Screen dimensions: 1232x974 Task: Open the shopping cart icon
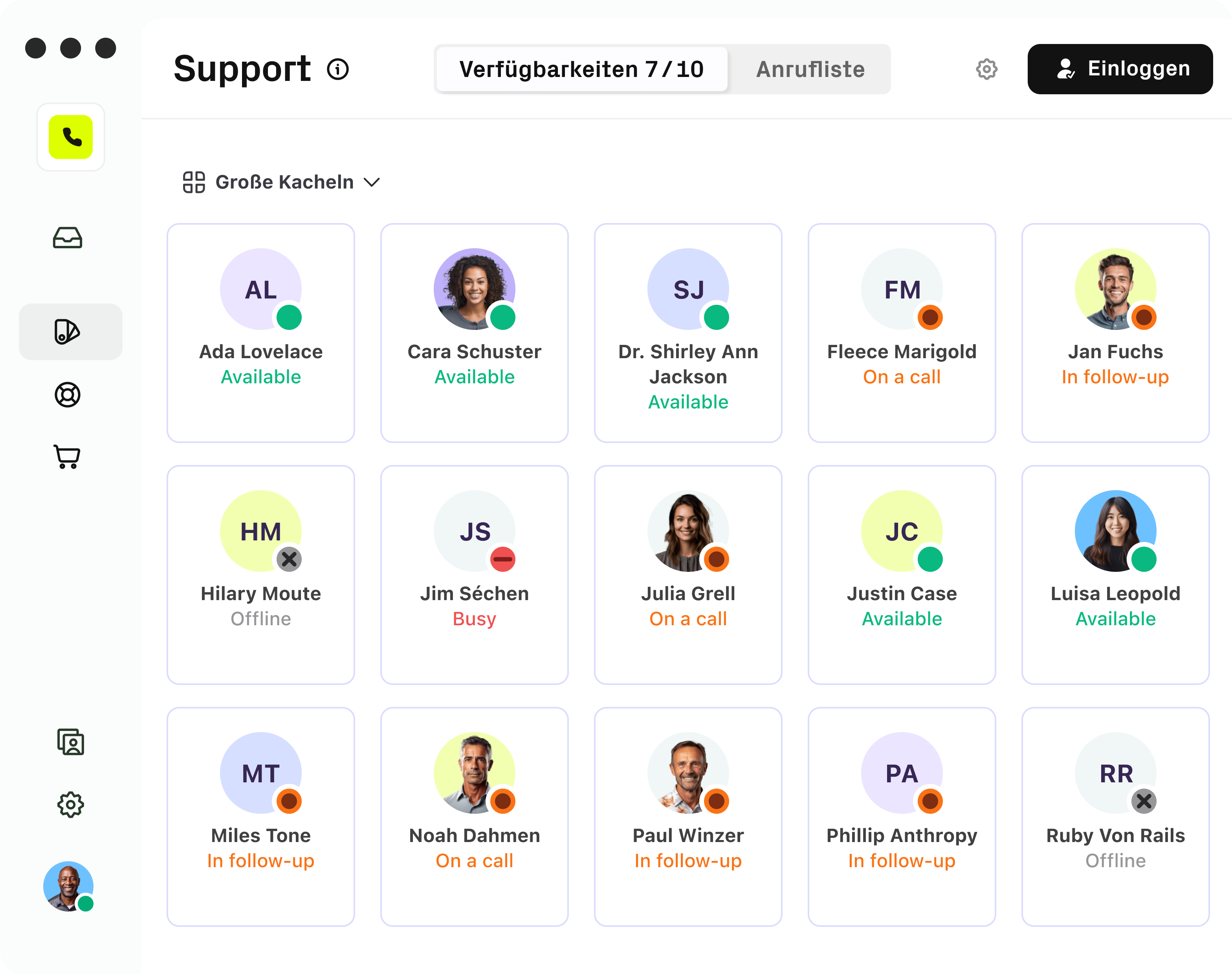[67, 457]
